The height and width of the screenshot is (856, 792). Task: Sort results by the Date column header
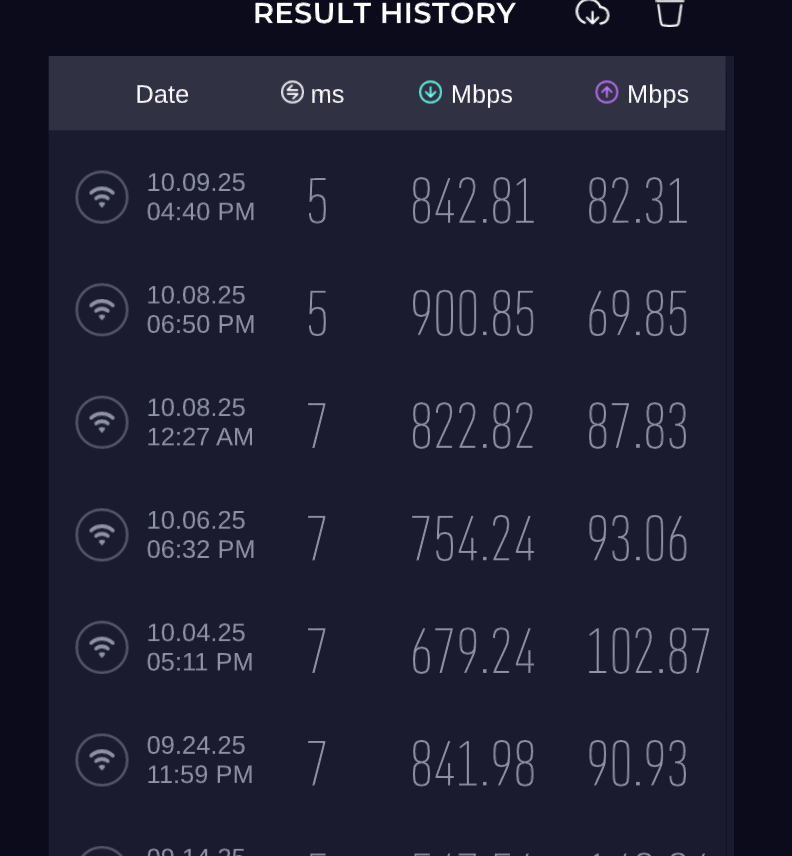(x=162, y=94)
